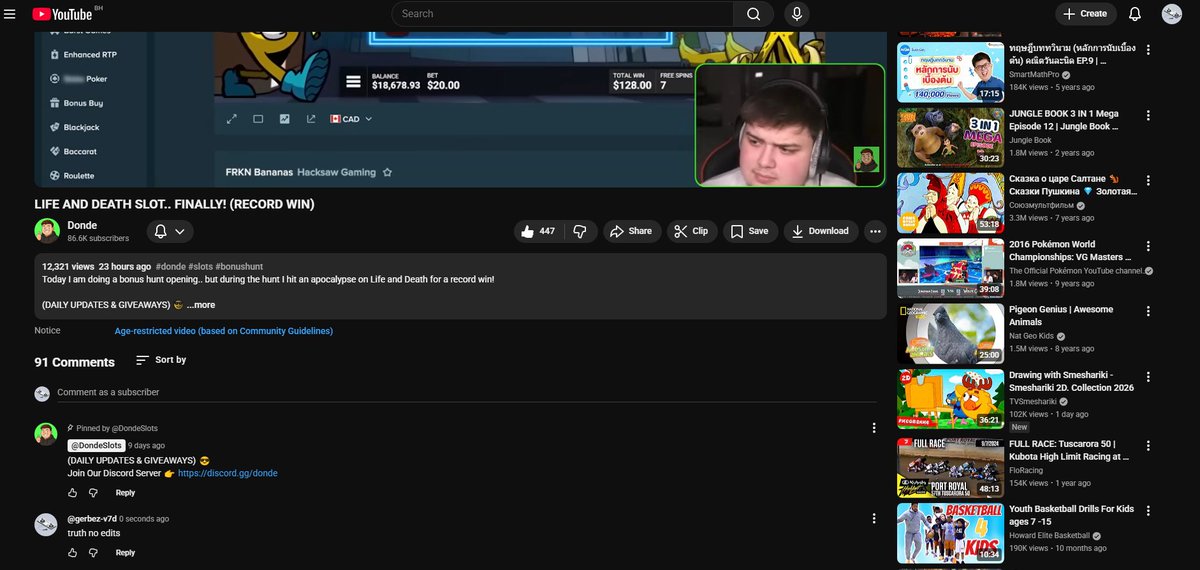
Task: Click the #bonushunt hashtag
Action: [x=239, y=267]
